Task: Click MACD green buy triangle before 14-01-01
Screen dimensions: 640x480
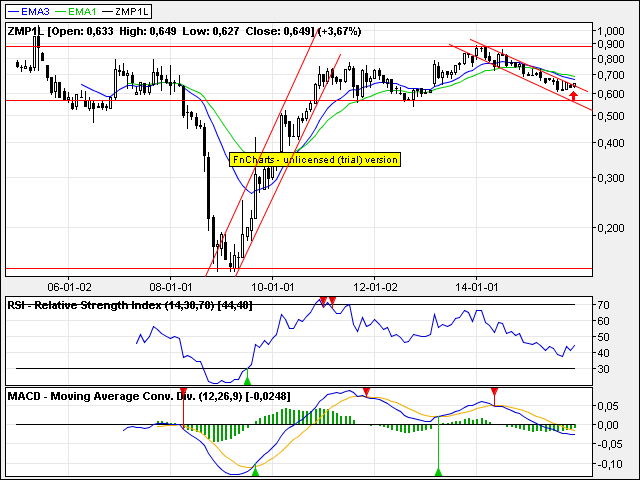Action: click(438, 472)
